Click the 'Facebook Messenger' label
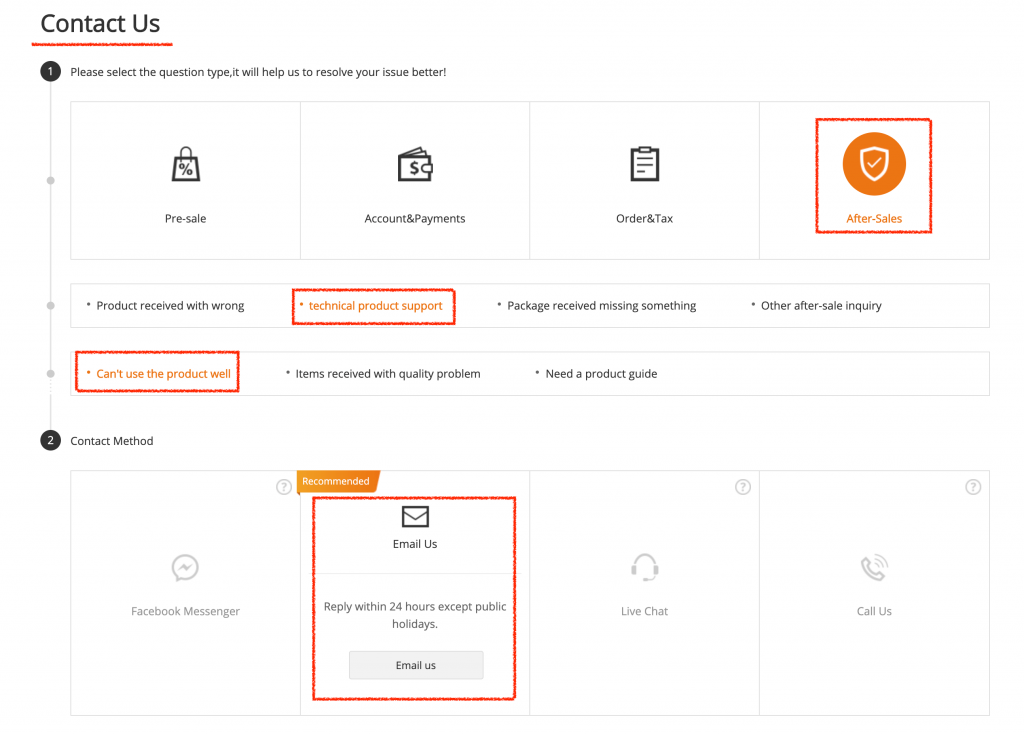The image size is (1024, 734). coord(185,611)
